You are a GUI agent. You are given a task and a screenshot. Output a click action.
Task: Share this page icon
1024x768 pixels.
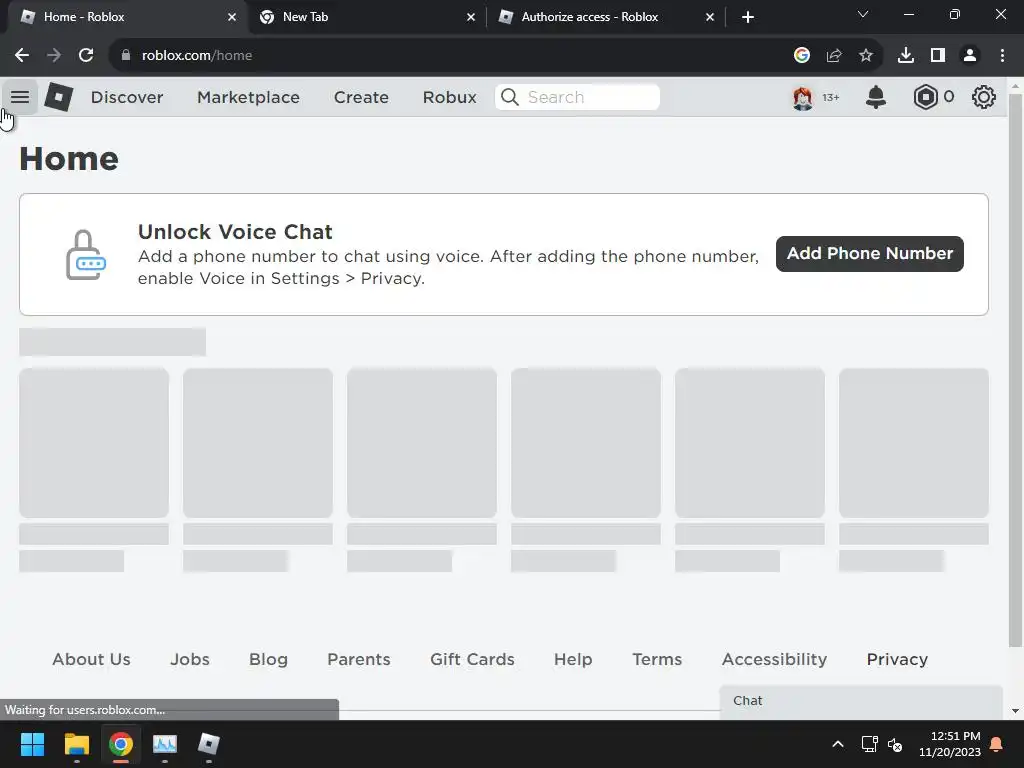834,56
